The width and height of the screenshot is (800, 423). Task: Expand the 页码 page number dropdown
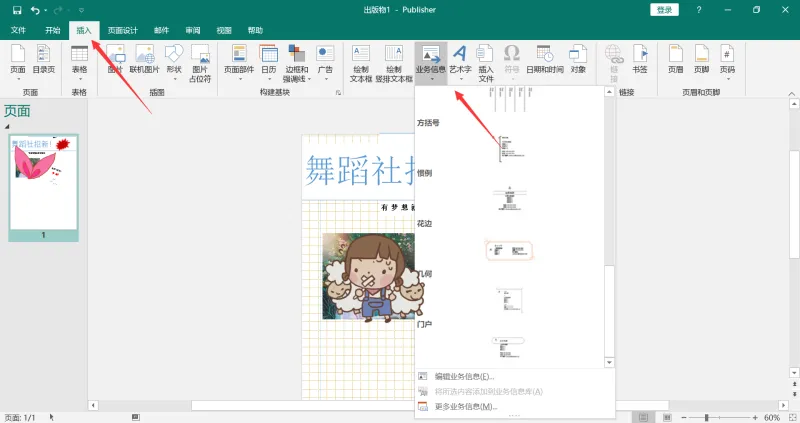727,63
